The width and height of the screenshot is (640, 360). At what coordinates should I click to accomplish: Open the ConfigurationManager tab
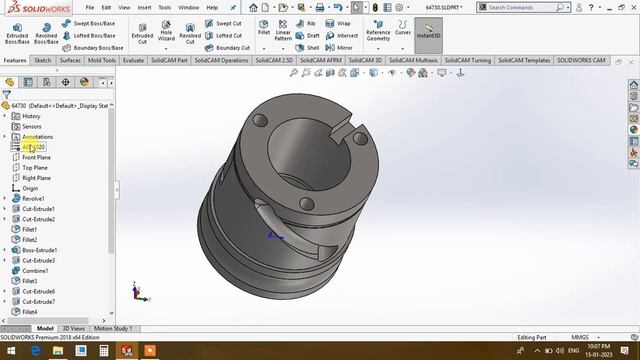pyautogui.click(x=47, y=82)
